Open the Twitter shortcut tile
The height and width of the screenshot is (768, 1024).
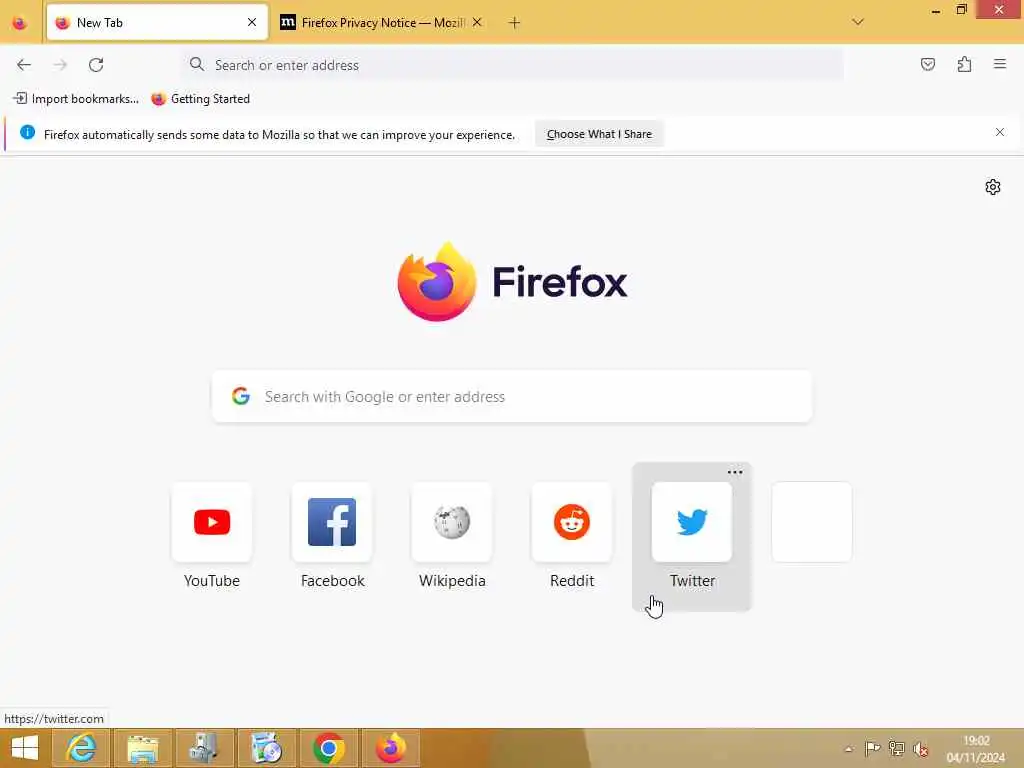pos(692,537)
